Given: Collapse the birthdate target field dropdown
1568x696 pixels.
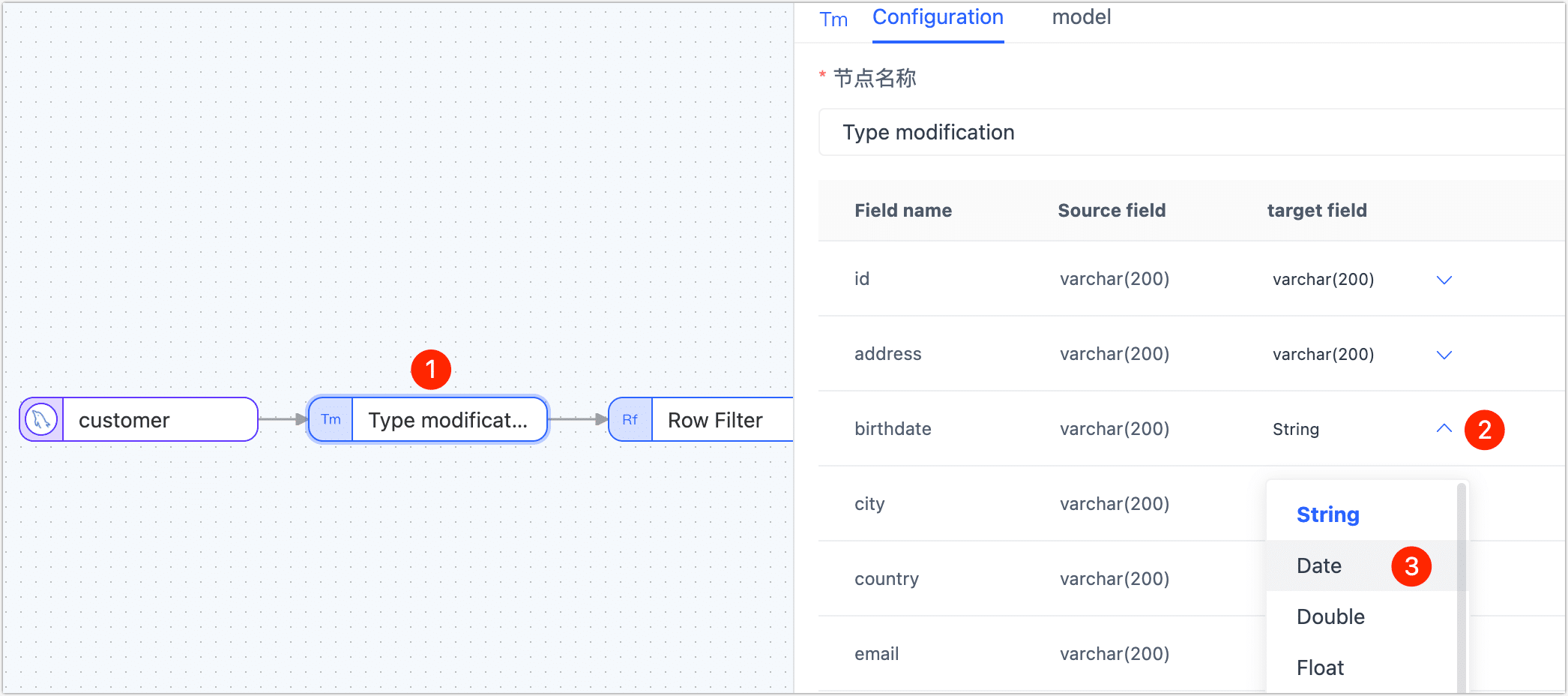Looking at the screenshot, I should click(1444, 429).
